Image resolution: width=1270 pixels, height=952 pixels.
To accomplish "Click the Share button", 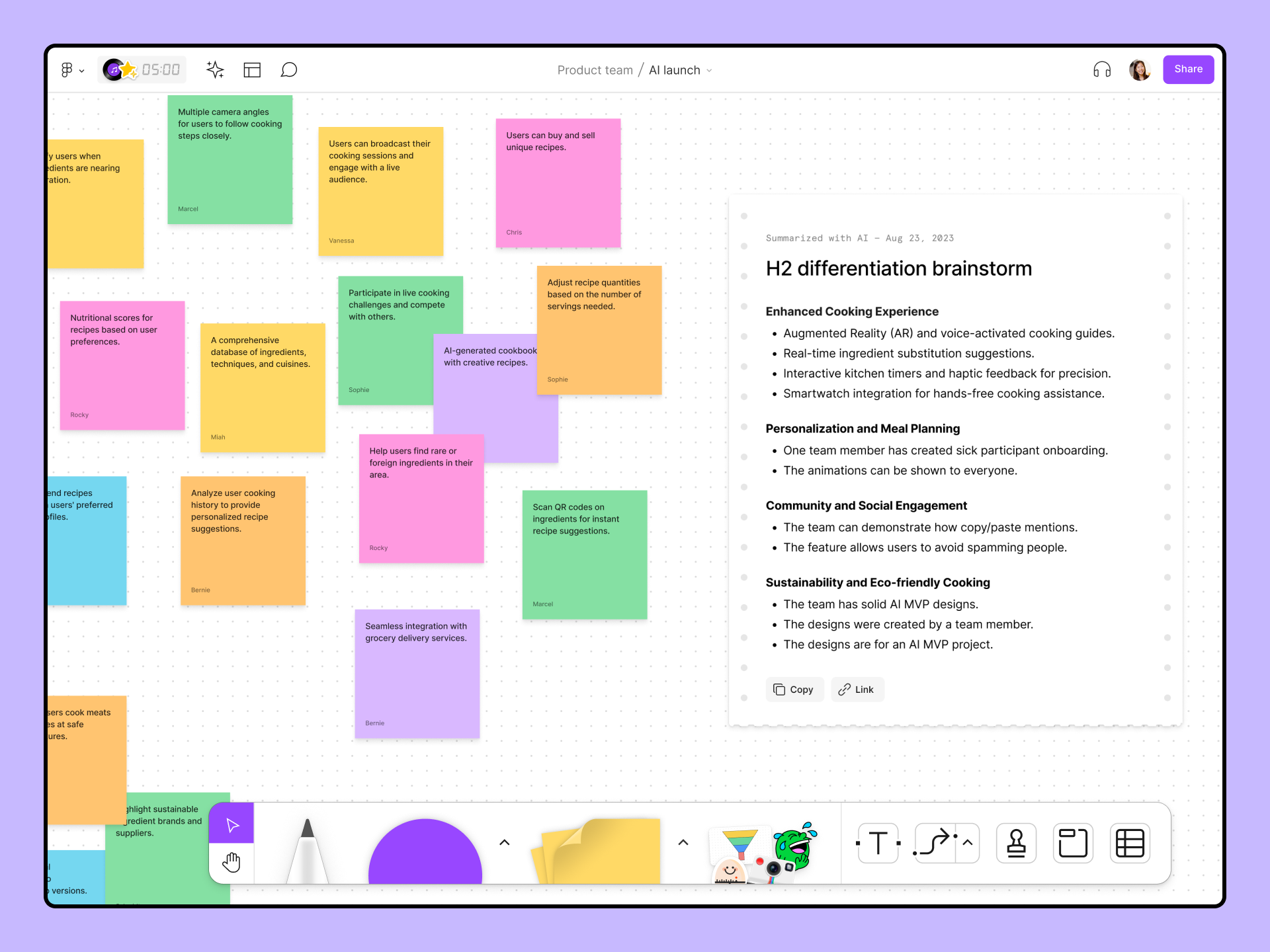I will [x=1188, y=69].
